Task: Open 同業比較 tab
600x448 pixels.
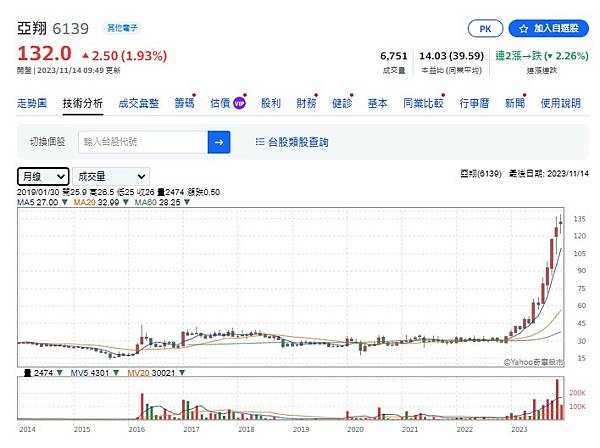Action: 423,103
